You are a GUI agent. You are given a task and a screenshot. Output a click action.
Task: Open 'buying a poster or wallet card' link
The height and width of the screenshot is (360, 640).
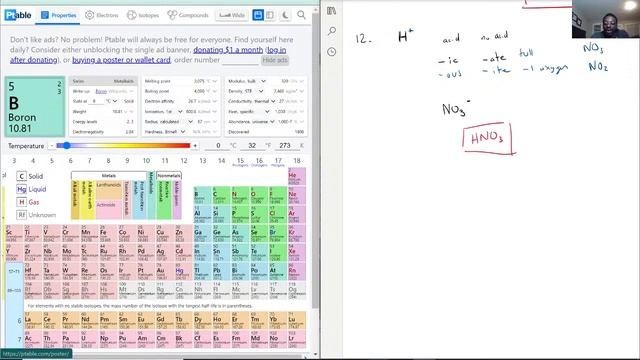click(121, 60)
